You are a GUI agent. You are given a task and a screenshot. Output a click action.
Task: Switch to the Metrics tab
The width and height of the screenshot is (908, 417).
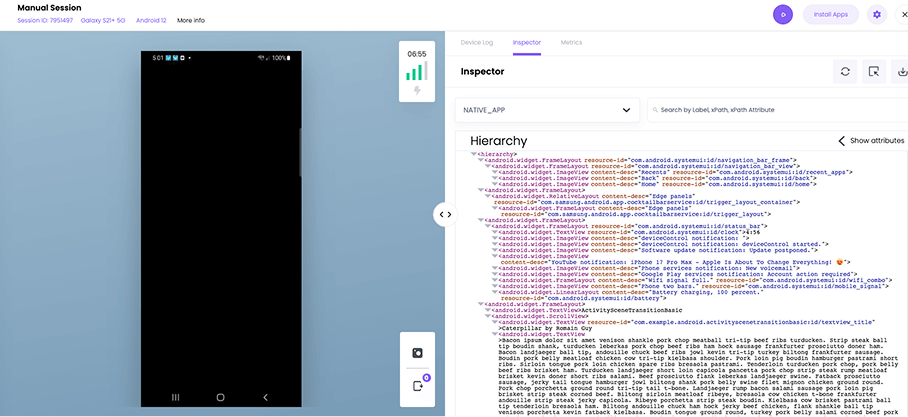point(571,43)
